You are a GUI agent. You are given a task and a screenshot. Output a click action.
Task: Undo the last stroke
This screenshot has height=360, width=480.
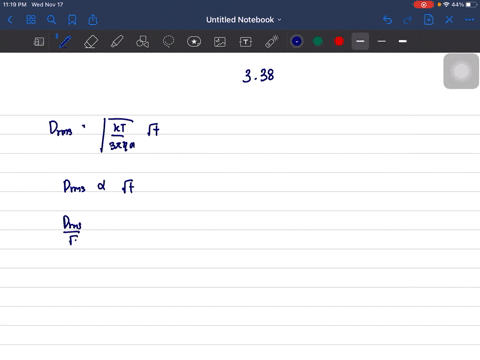(387, 20)
